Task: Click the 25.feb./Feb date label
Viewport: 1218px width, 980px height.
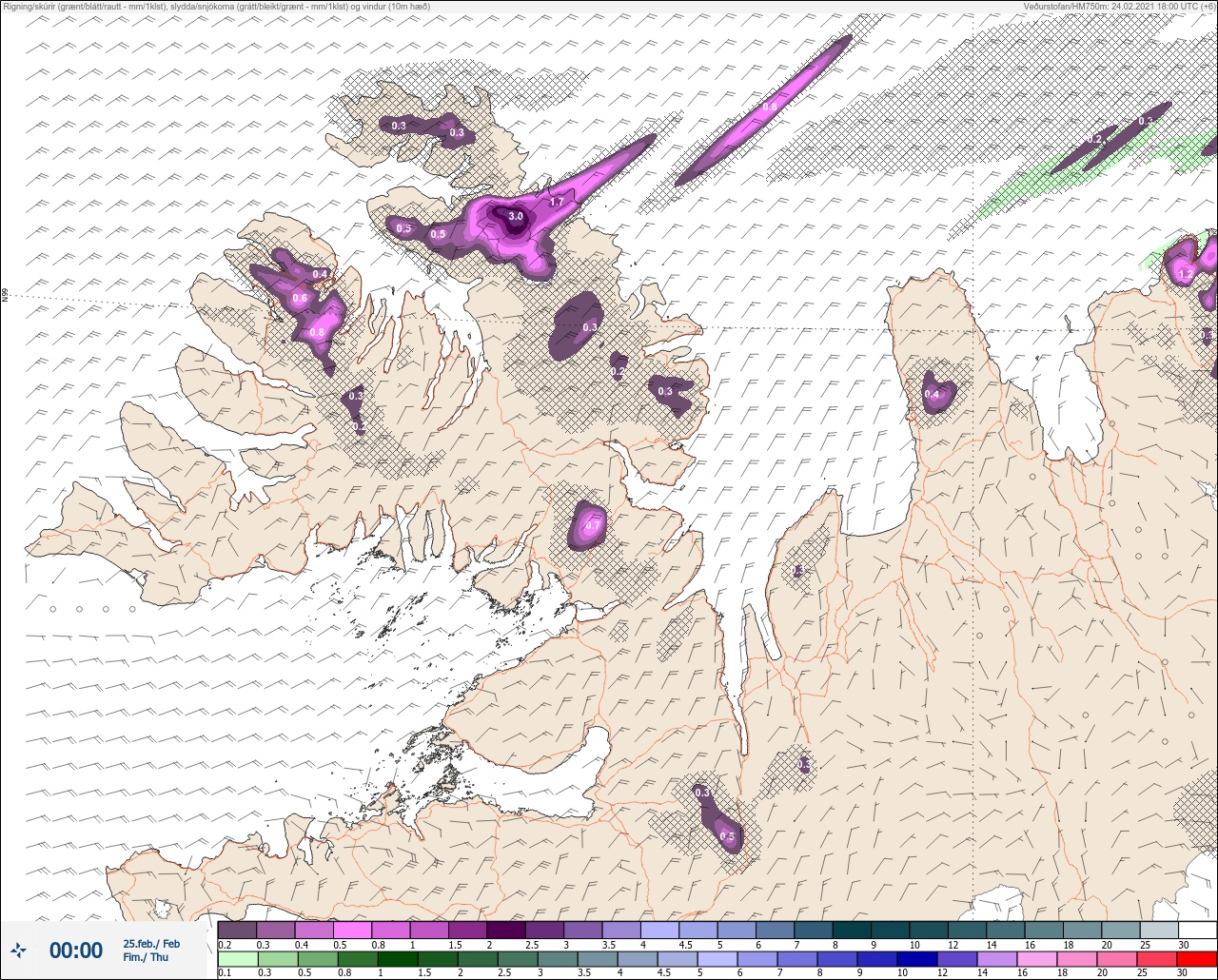Action: (x=151, y=943)
